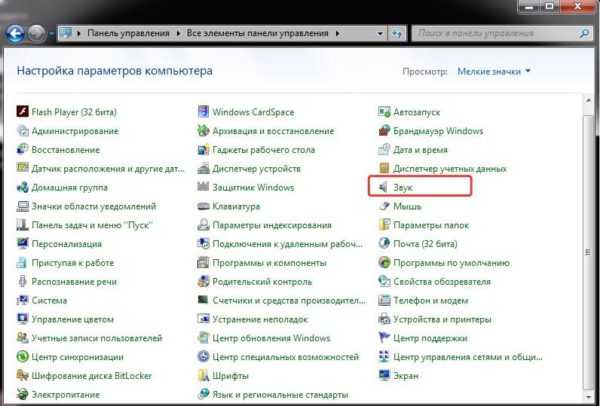Open Диспетчер учетных данных
600x406 pixels.
coord(442,168)
